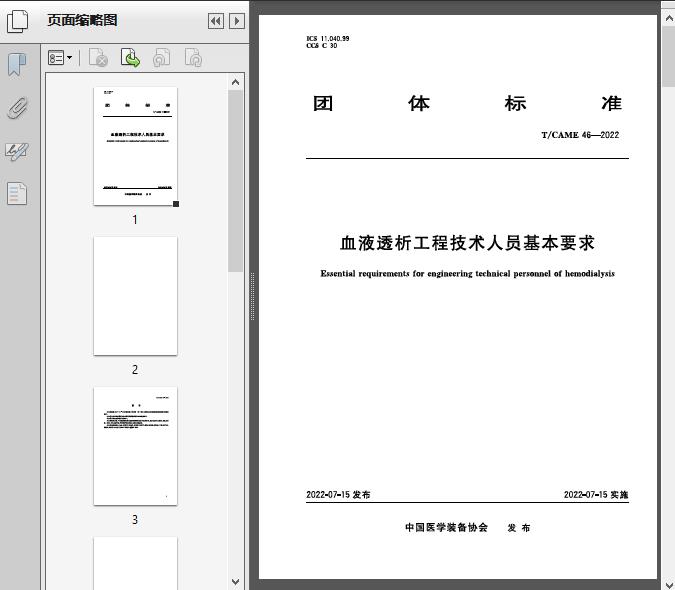
Task: Click the standard number 'T/CAME 46—2022'
Action: tap(580, 135)
